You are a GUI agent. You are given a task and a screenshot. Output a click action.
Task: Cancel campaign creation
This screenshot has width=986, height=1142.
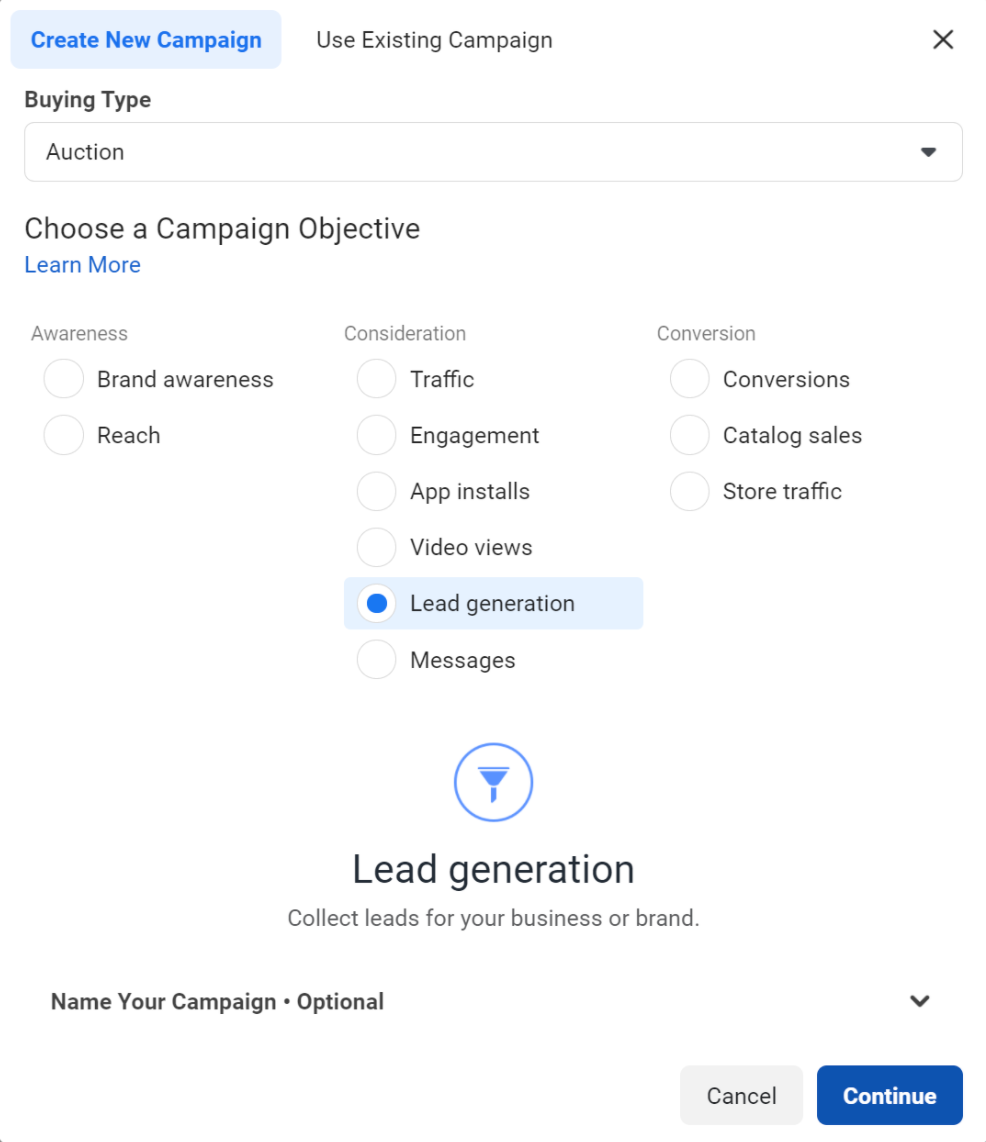point(741,1095)
